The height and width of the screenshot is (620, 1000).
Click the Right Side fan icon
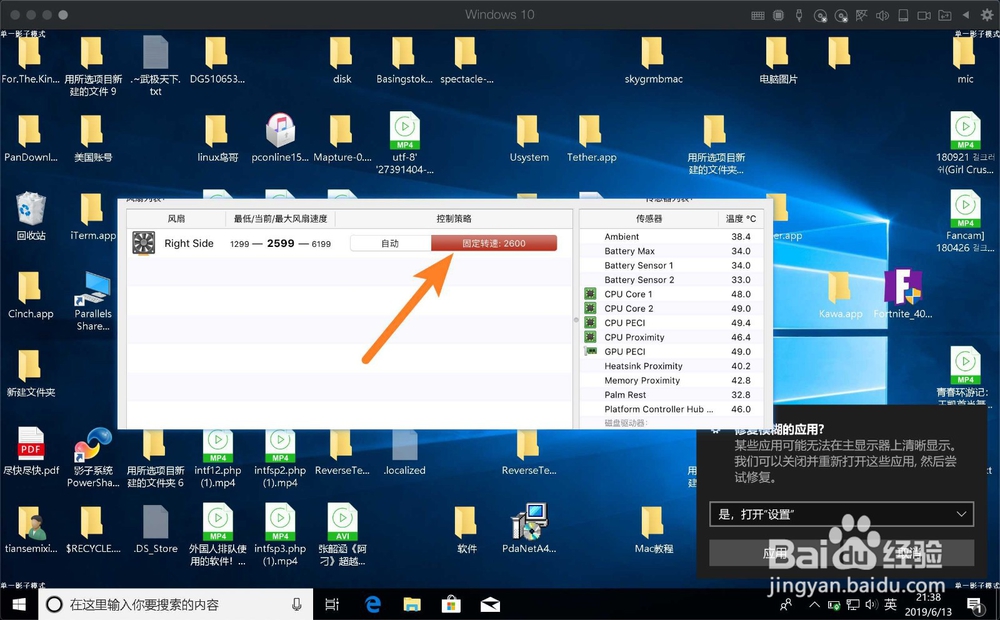pyautogui.click(x=143, y=243)
